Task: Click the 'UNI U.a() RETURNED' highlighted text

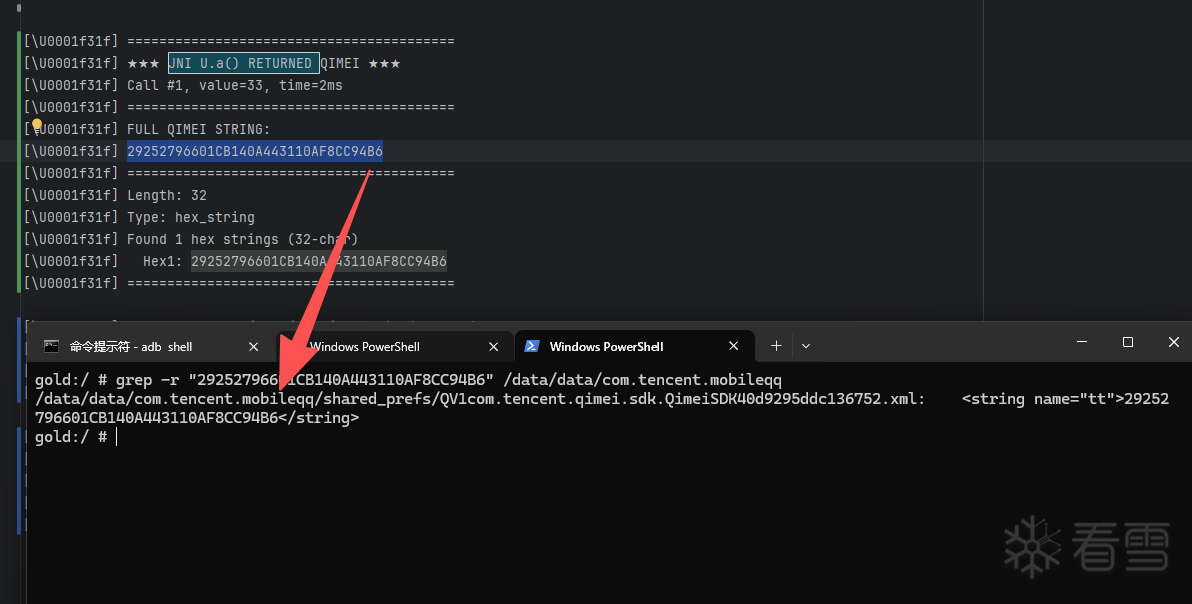Action: [243, 63]
